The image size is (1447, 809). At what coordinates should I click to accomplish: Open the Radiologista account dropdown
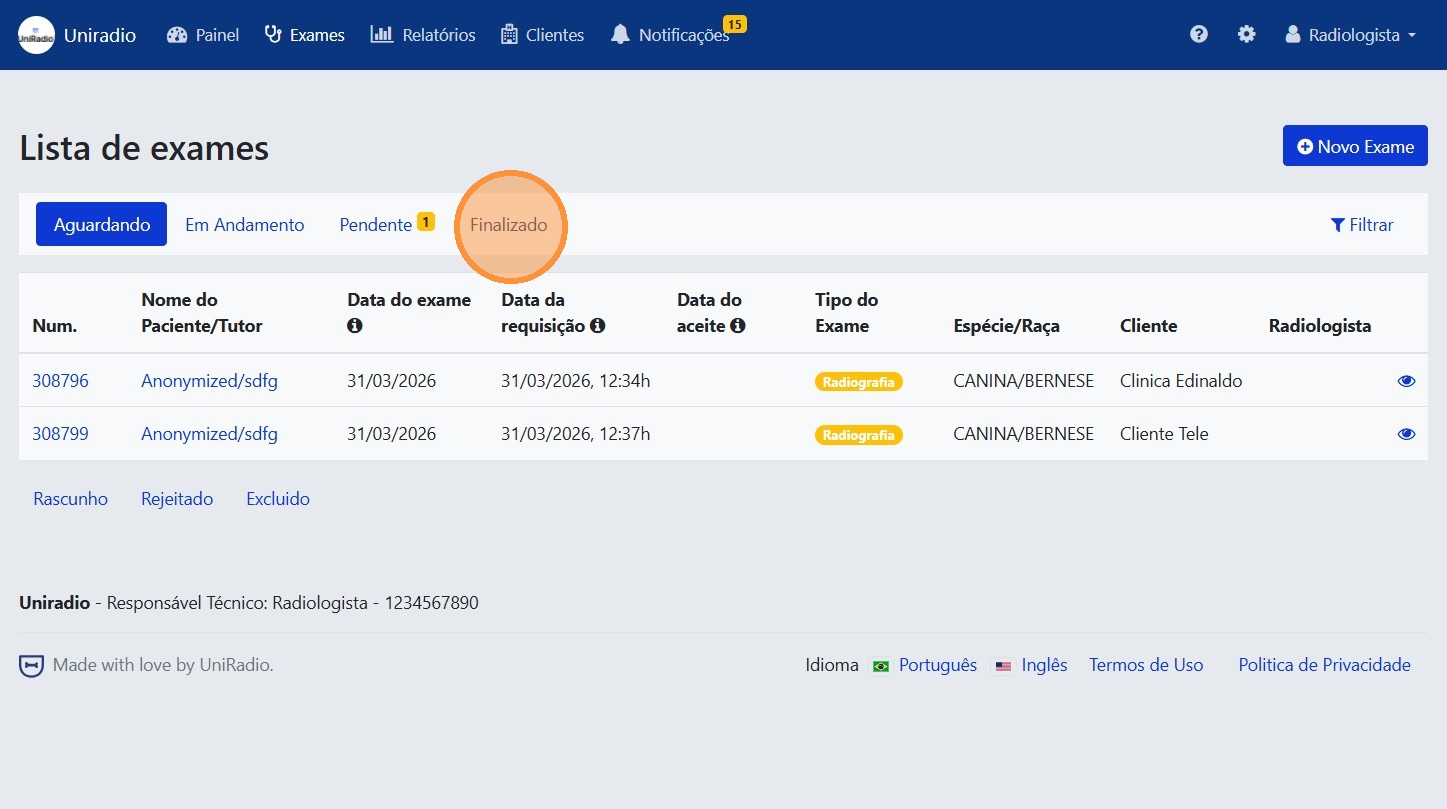[1350, 34]
